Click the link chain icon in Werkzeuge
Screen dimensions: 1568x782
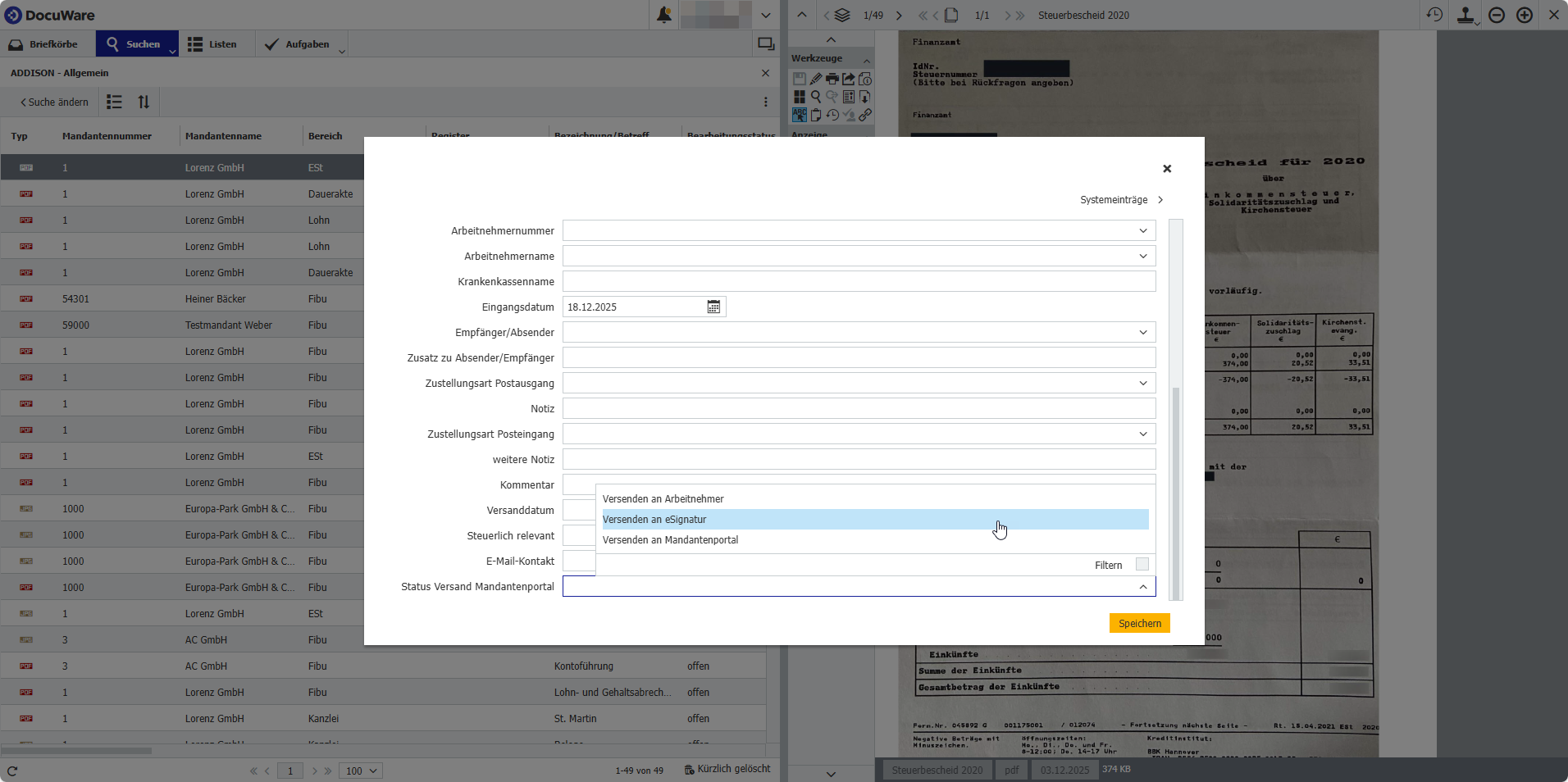tap(865, 115)
